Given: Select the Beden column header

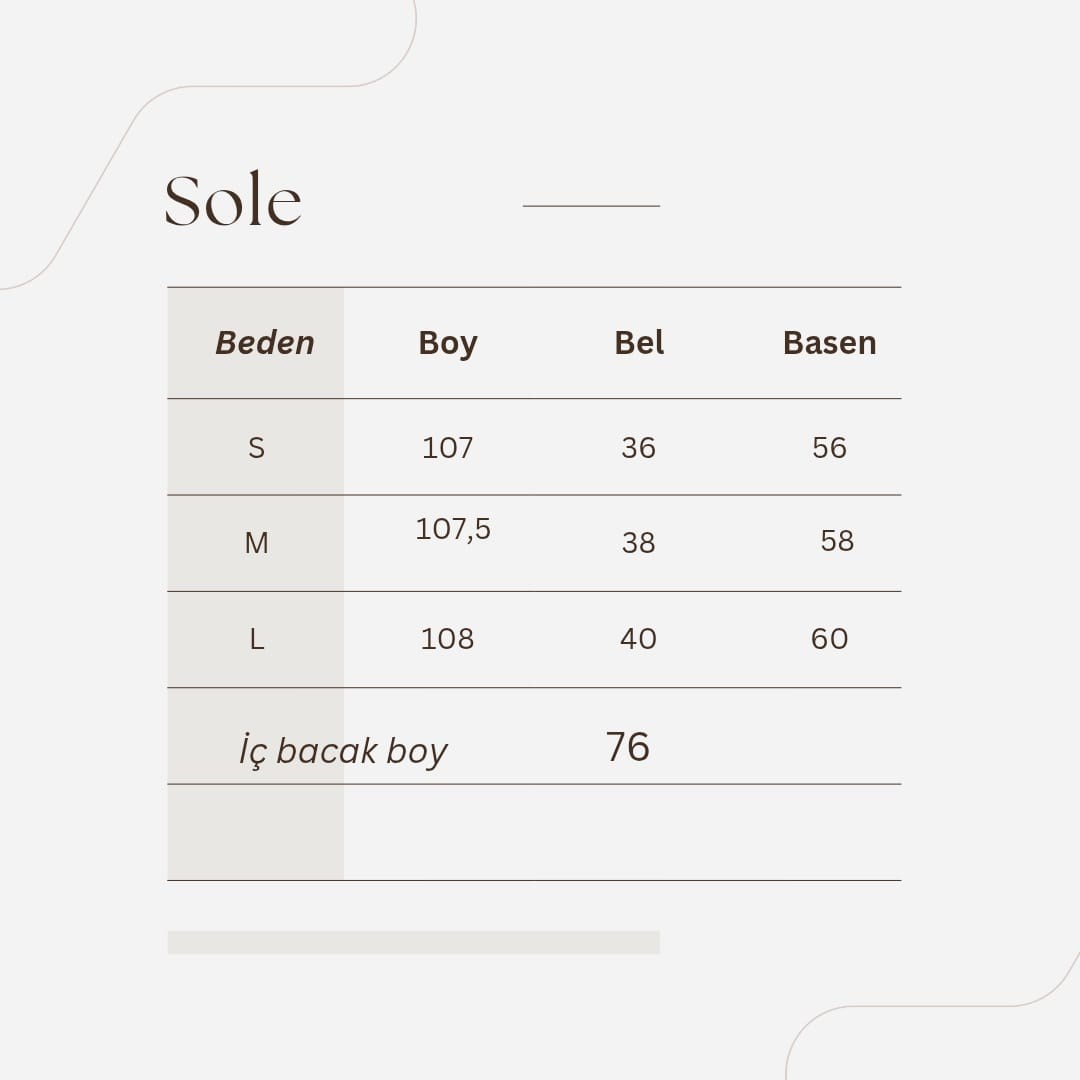Looking at the screenshot, I should (264, 342).
